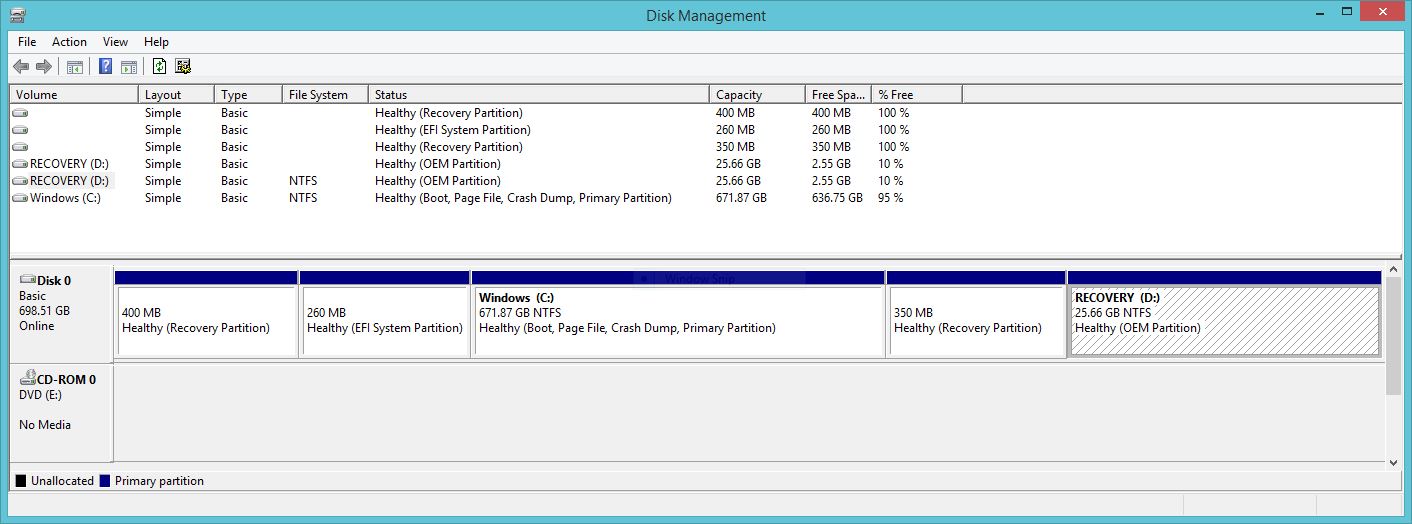The width and height of the screenshot is (1412, 524).
Task: Open the Action menu
Action: (69, 42)
